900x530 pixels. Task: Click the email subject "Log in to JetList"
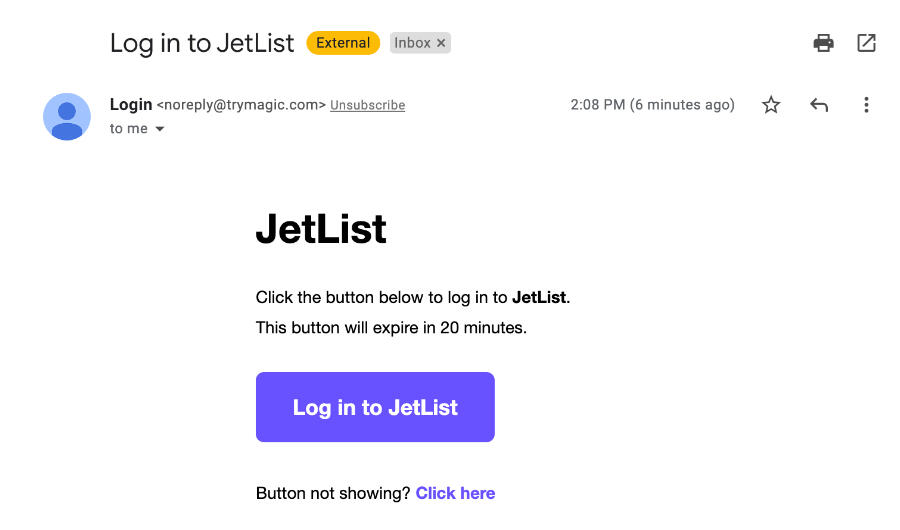202,43
